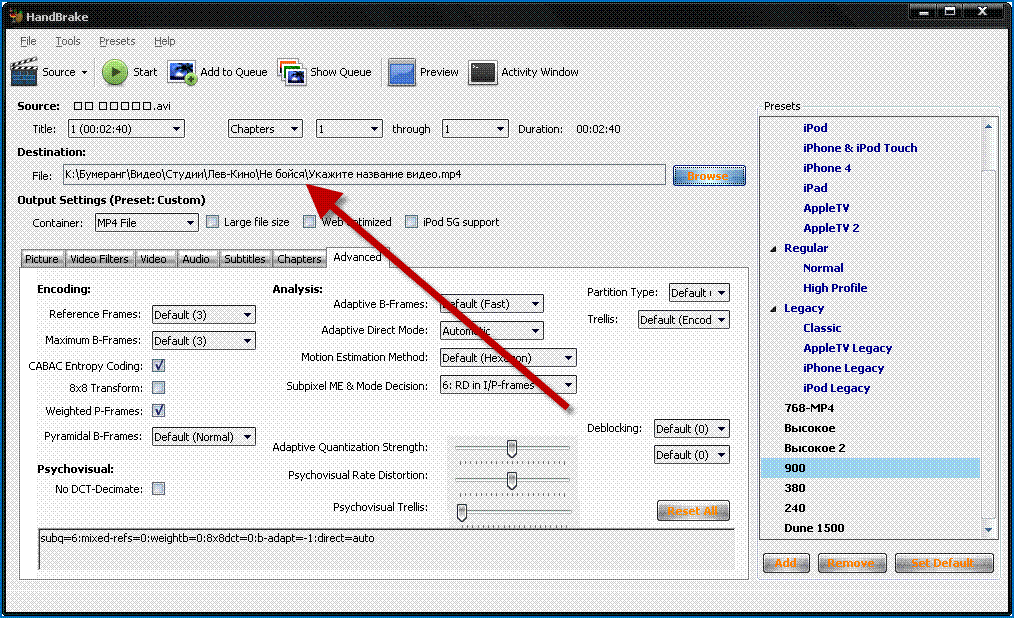Open the second Deblocking dropdown
The image size is (1014, 618).
[x=692, y=454]
